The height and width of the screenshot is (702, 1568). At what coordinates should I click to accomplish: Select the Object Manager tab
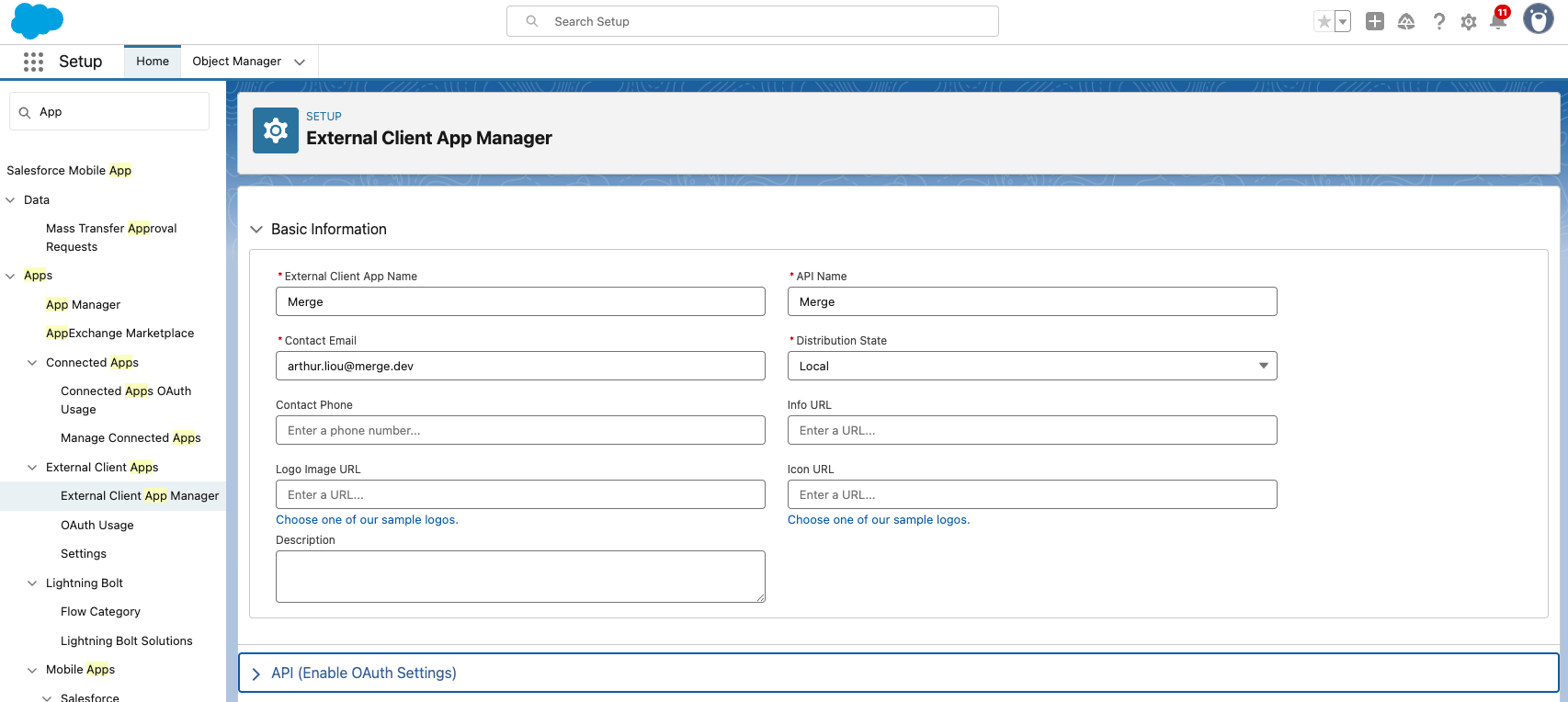click(236, 62)
